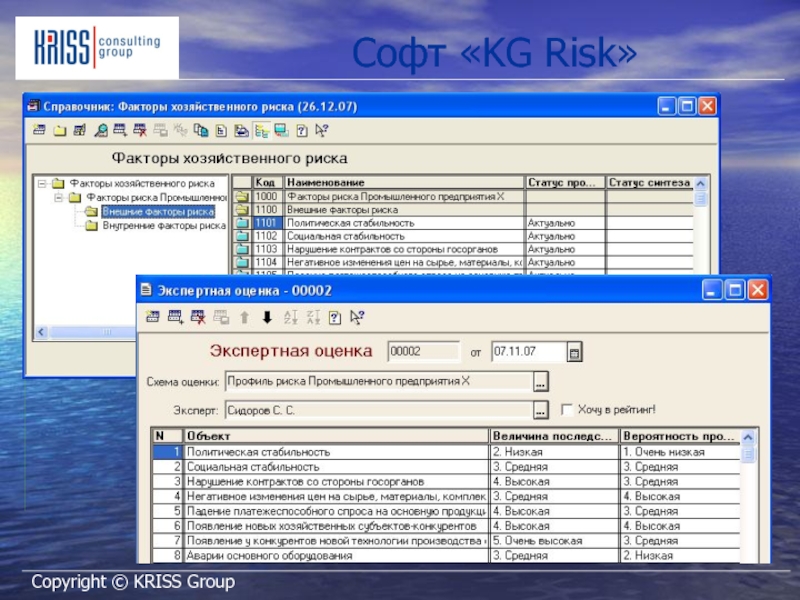
Task: Click the 'Код' column header
Action: (x=268, y=182)
